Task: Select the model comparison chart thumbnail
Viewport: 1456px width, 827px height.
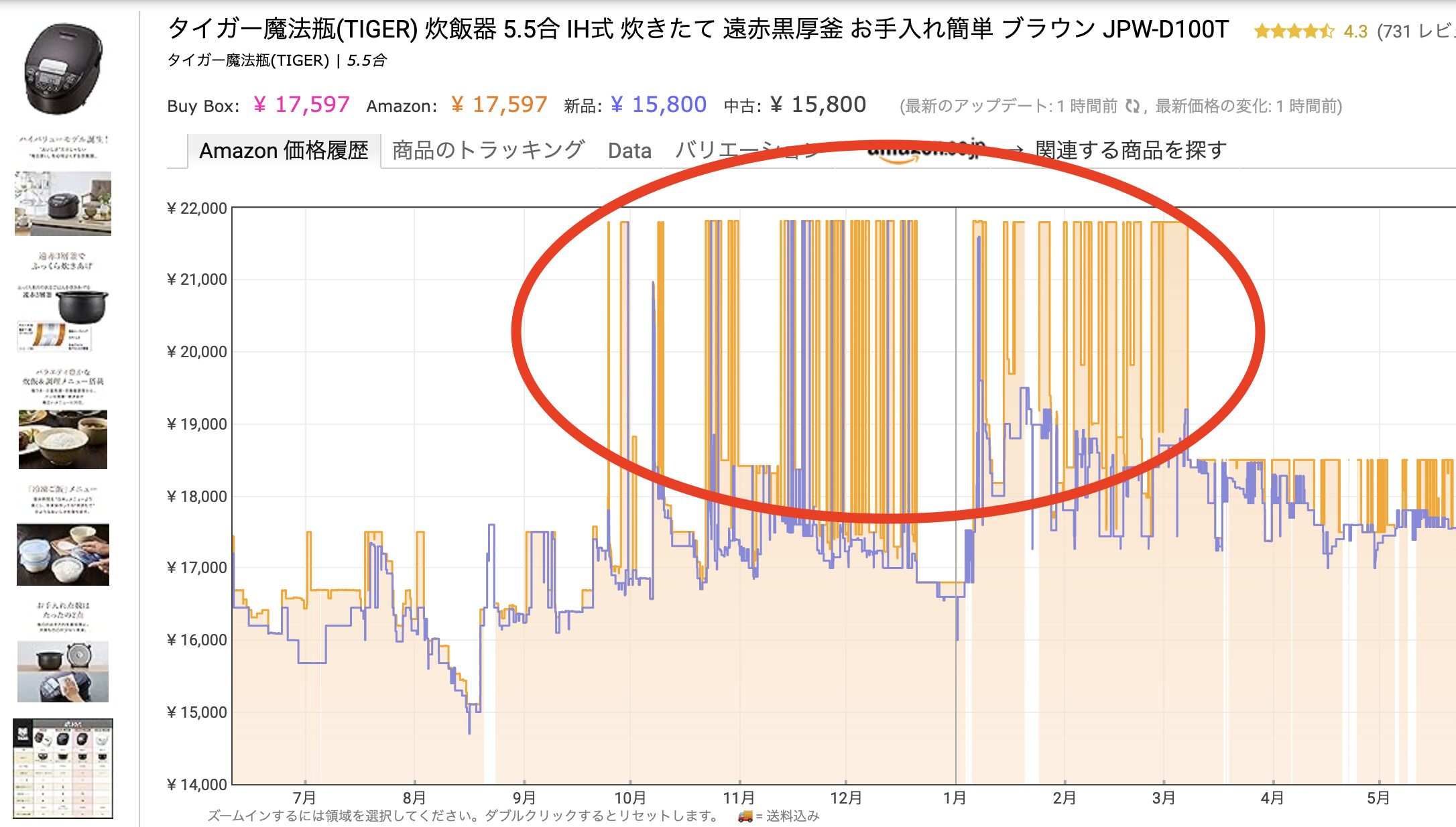Action: click(x=63, y=768)
